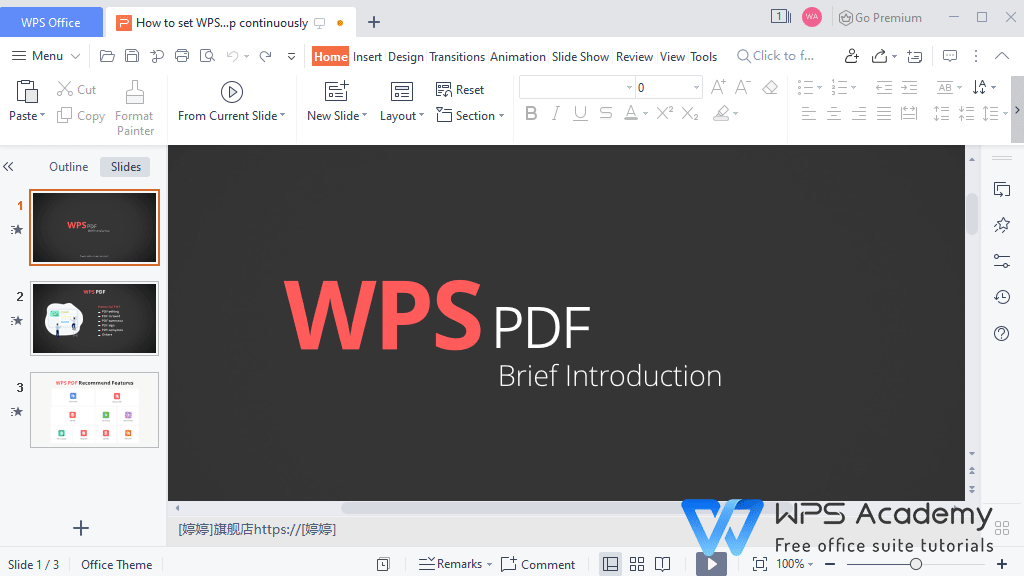Switch to Slide Sorter view

point(637,564)
